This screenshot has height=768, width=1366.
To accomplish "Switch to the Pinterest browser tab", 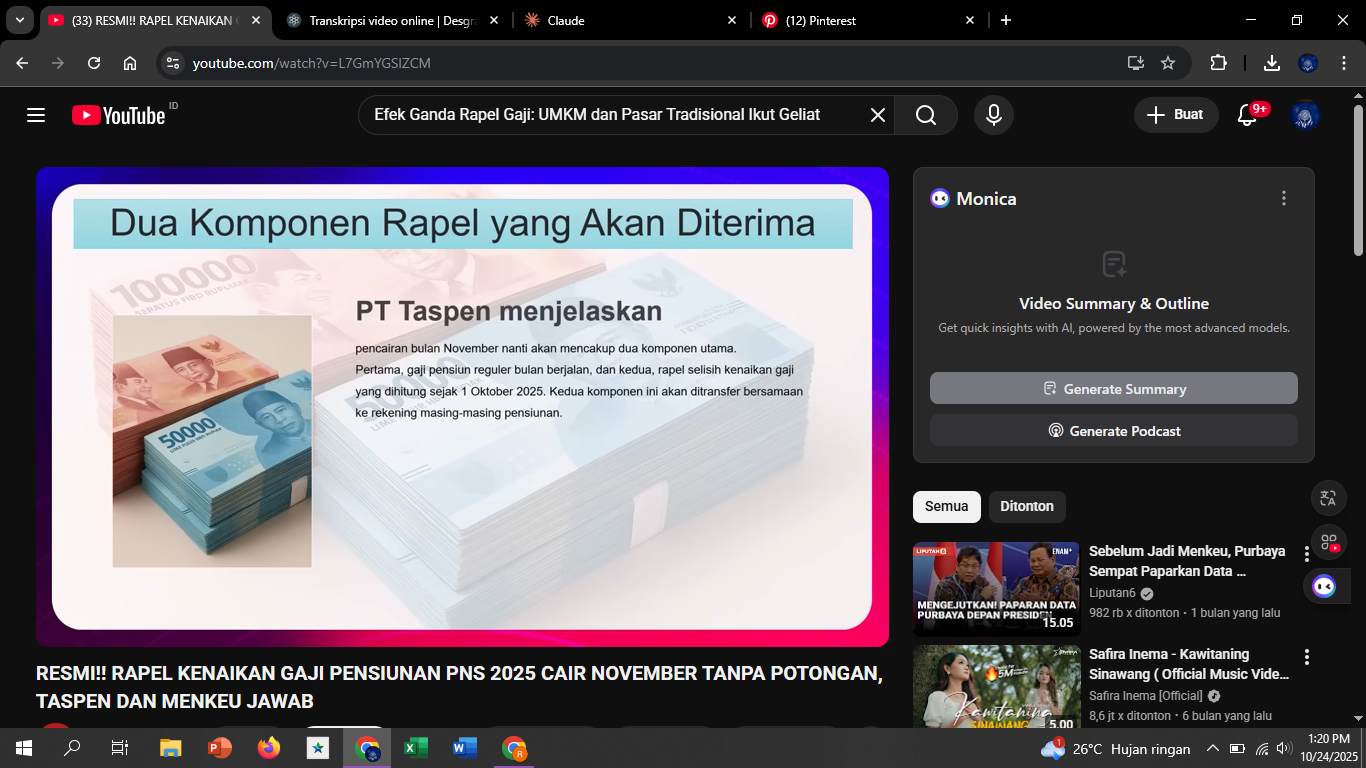I will point(870,20).
